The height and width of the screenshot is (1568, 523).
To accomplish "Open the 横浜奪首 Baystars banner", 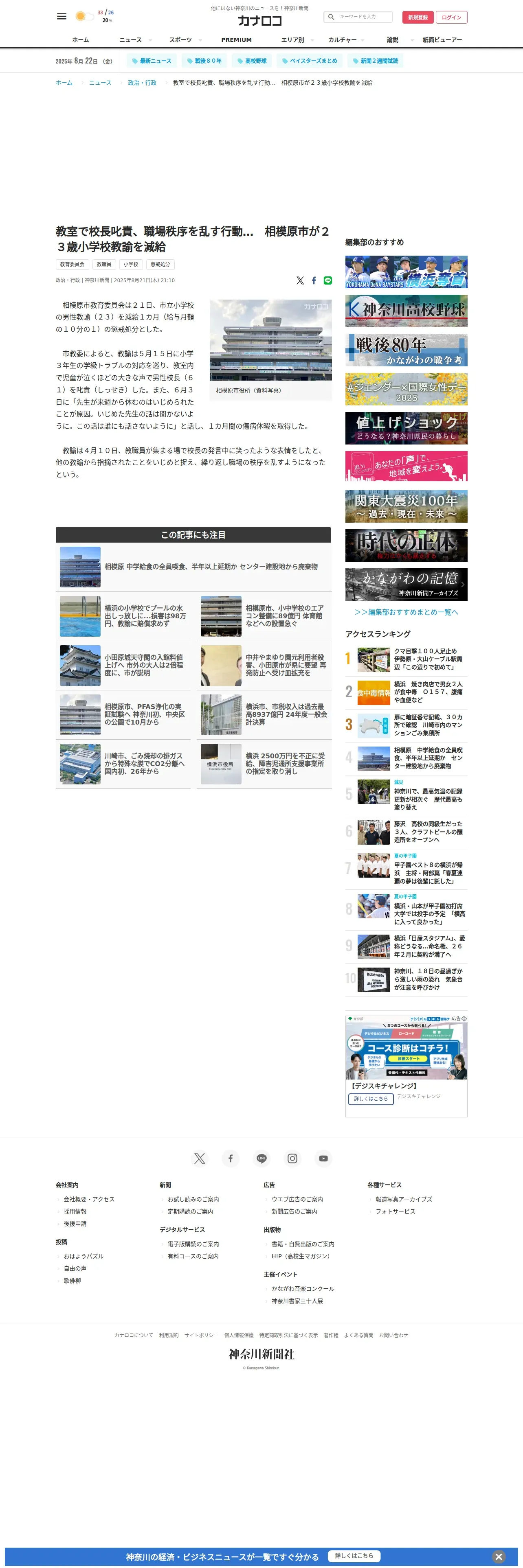I will click(x=406, y=272).
